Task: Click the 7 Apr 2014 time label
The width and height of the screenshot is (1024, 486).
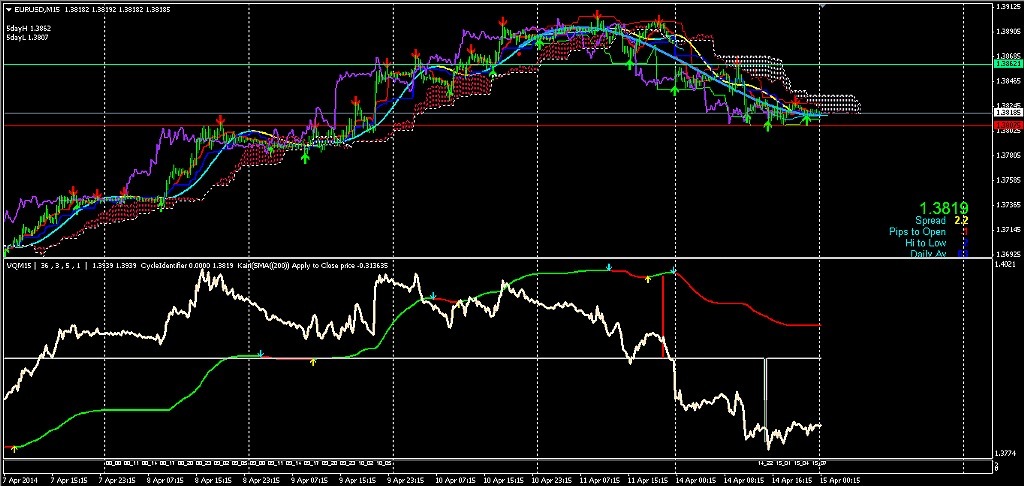Action: click(x=19, y=480)
